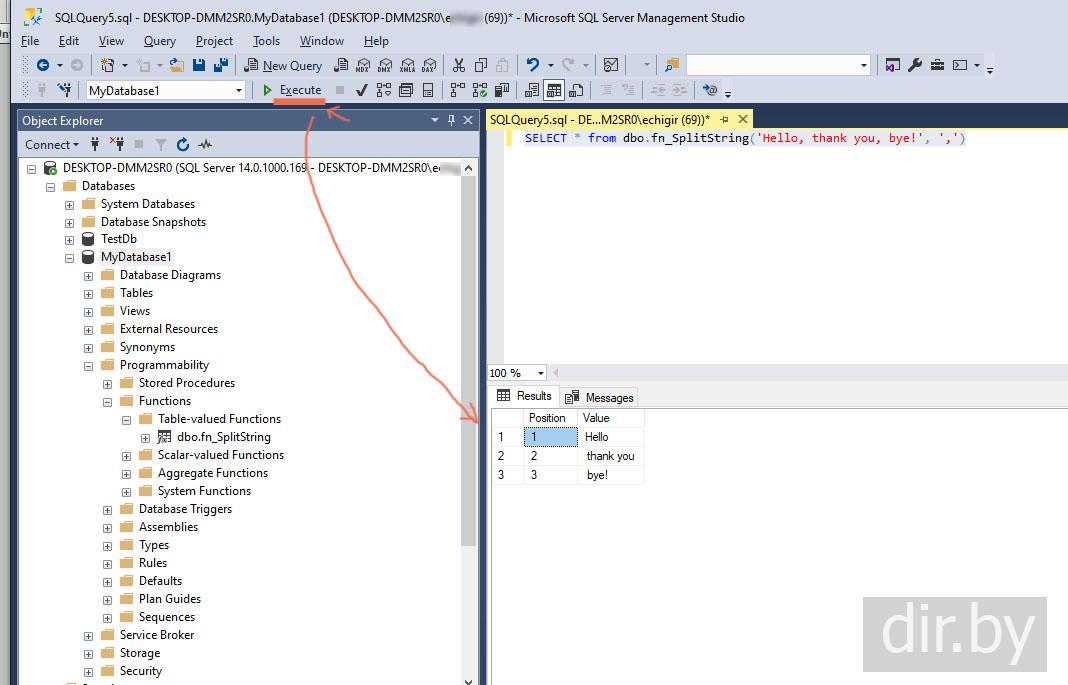
Task: Open the Query menu
Action: click(x=159, y=41)
